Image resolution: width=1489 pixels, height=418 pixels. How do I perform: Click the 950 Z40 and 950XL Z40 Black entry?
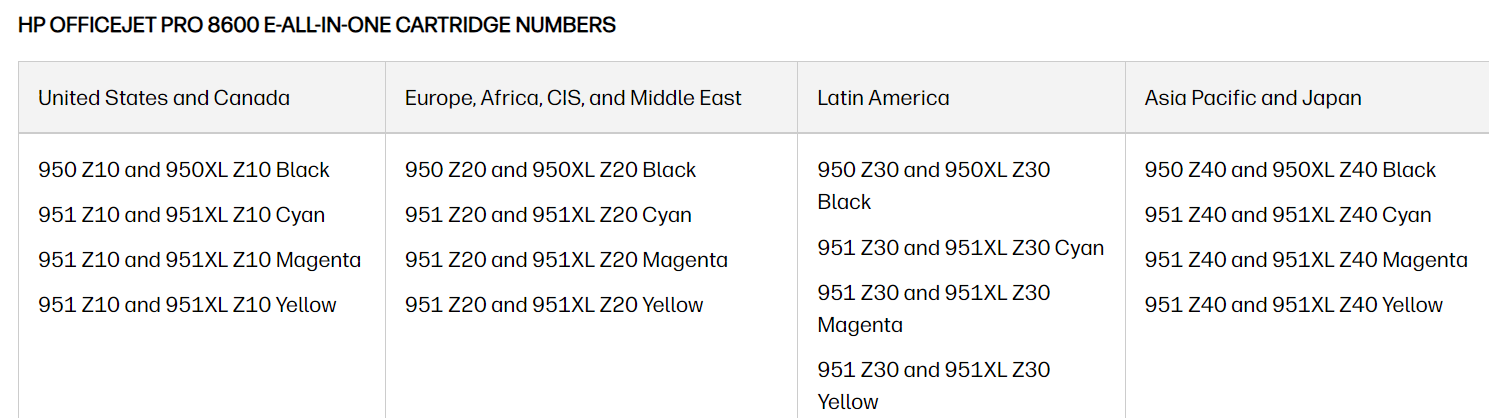(1290, 170)
